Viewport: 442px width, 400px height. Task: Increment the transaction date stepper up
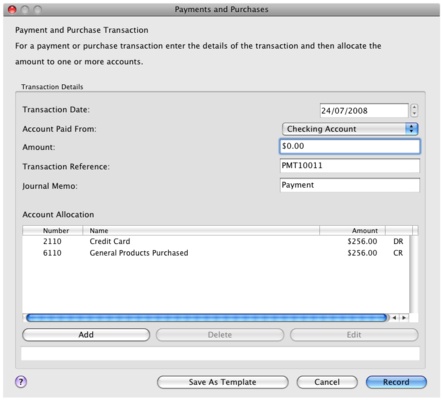pos(414,107)
